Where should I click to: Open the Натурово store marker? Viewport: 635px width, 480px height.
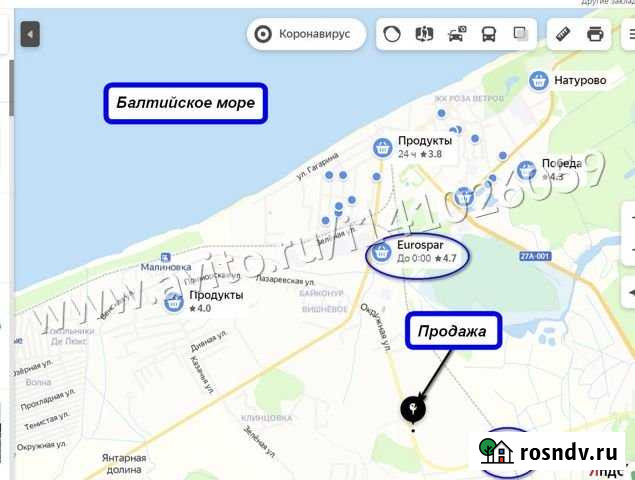(x=539, y=81)
